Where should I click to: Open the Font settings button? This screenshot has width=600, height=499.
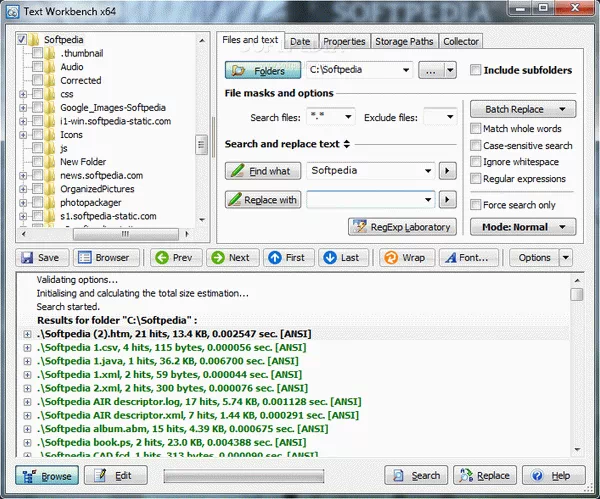(464, 257)
